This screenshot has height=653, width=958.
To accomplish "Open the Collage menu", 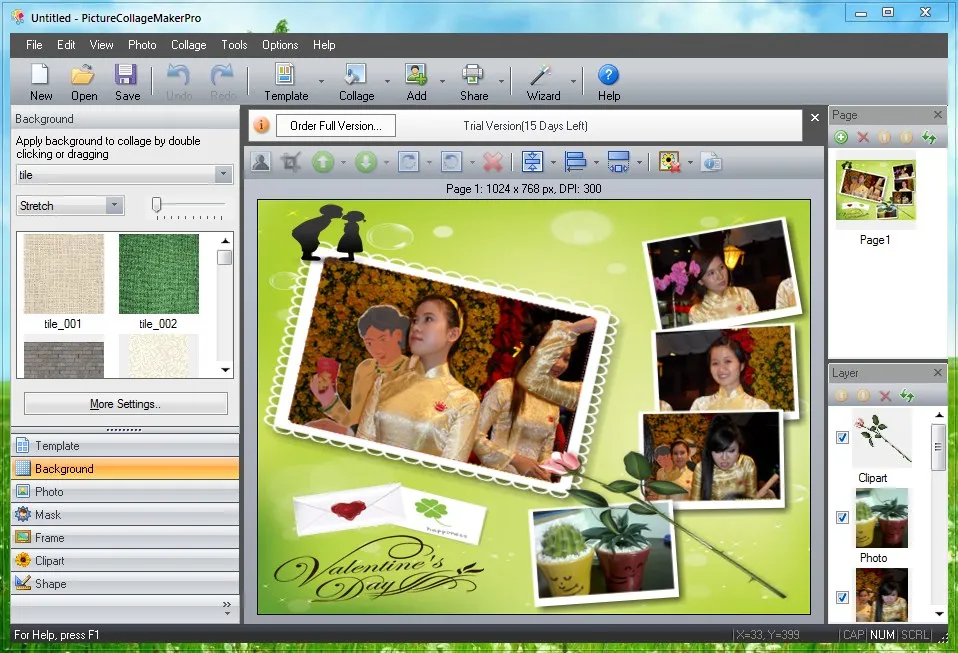I will (188, 45).
